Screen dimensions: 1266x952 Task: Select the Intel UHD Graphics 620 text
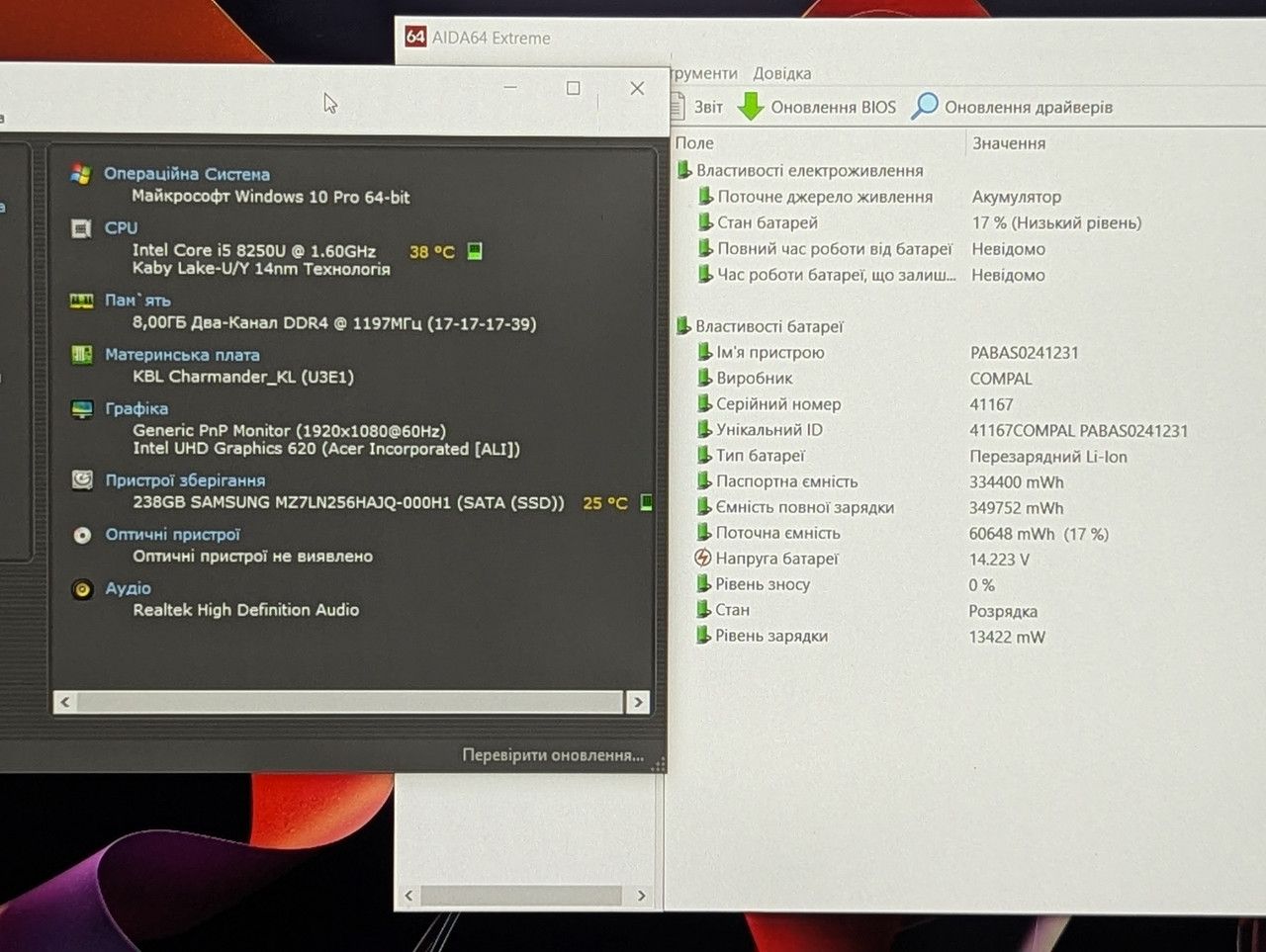(x=326, y=449)
